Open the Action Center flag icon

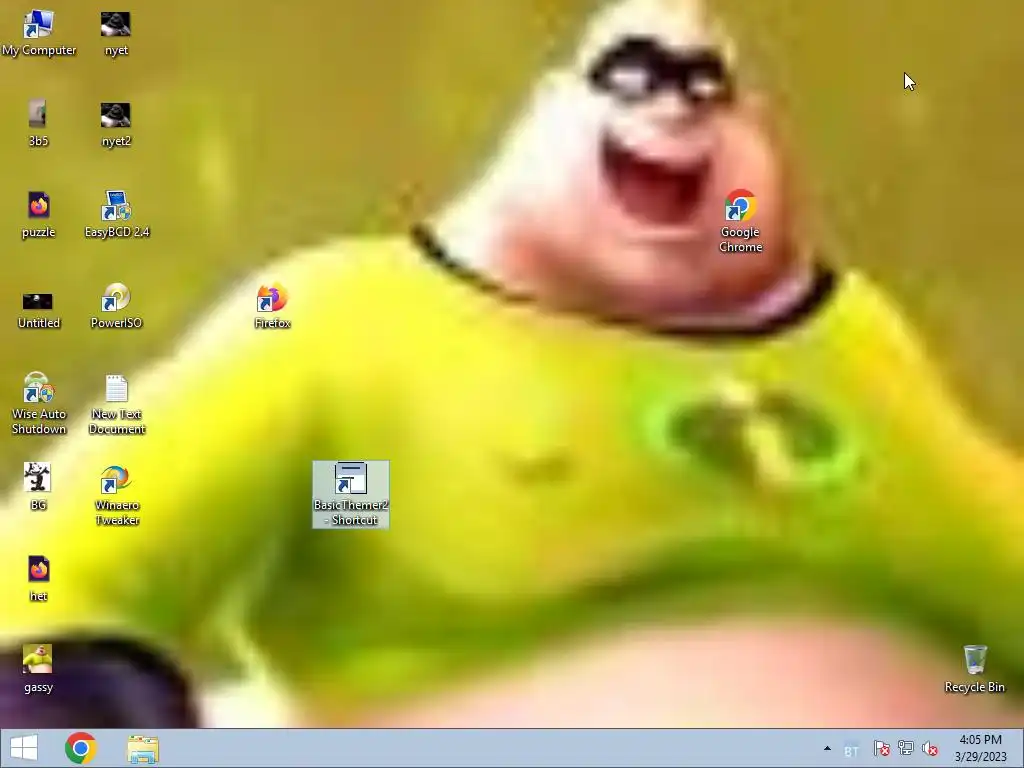[x=881, y=748]
